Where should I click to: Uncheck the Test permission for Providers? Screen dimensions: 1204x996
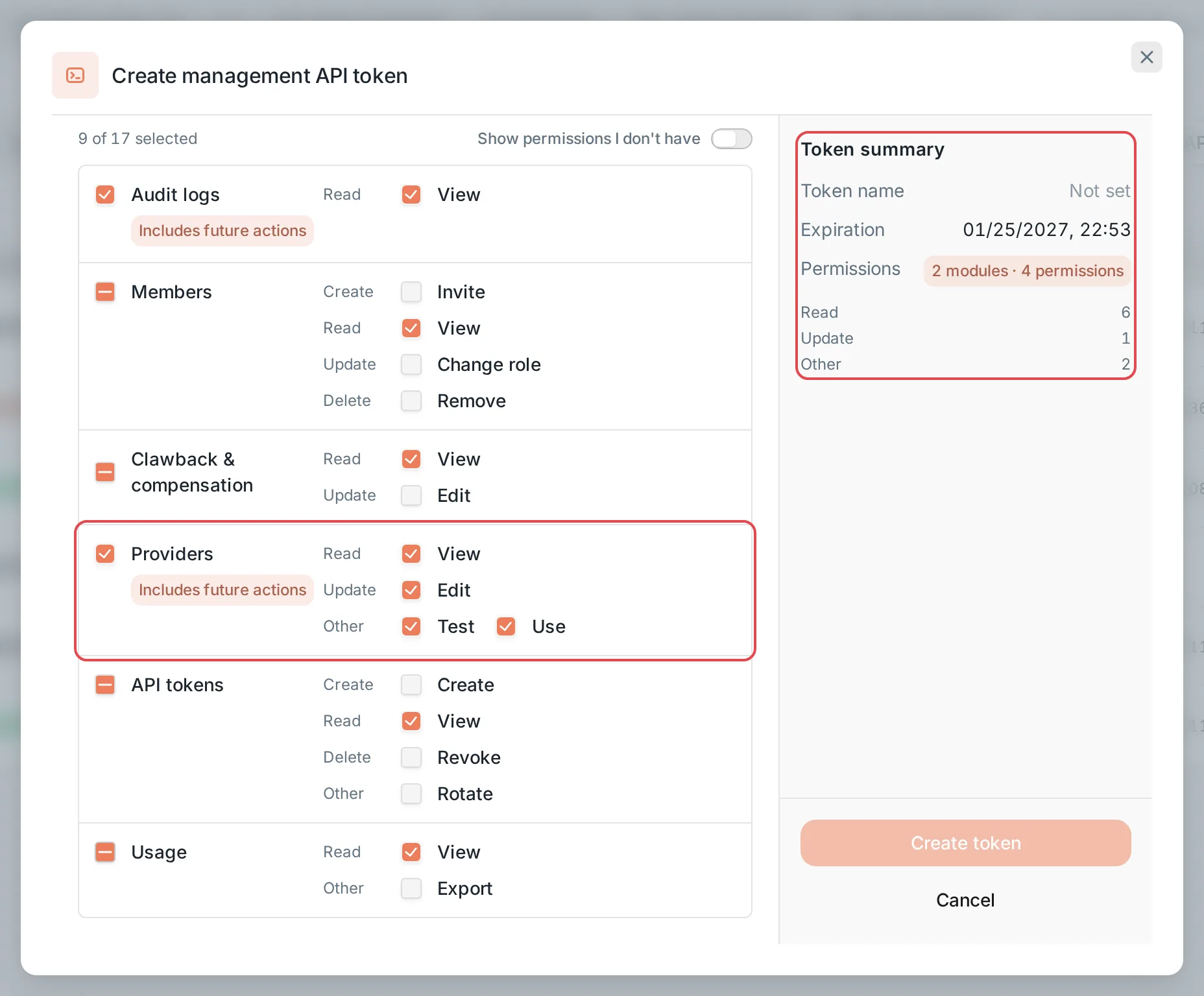click(411, 626)
